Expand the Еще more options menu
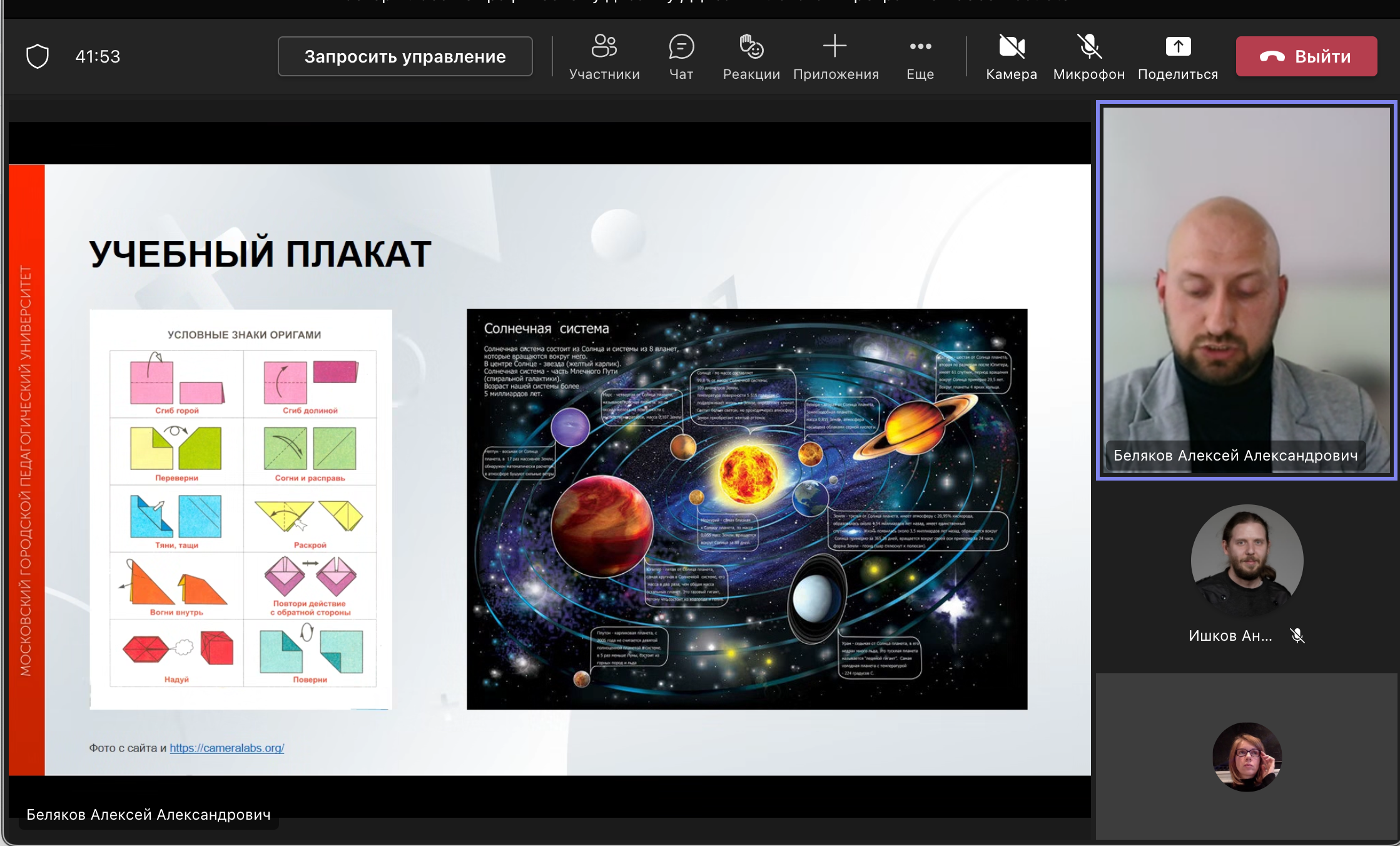Image resolution: width=1400 pixels, height=846 pixels. pyautogui.click(x=920, y=56)
